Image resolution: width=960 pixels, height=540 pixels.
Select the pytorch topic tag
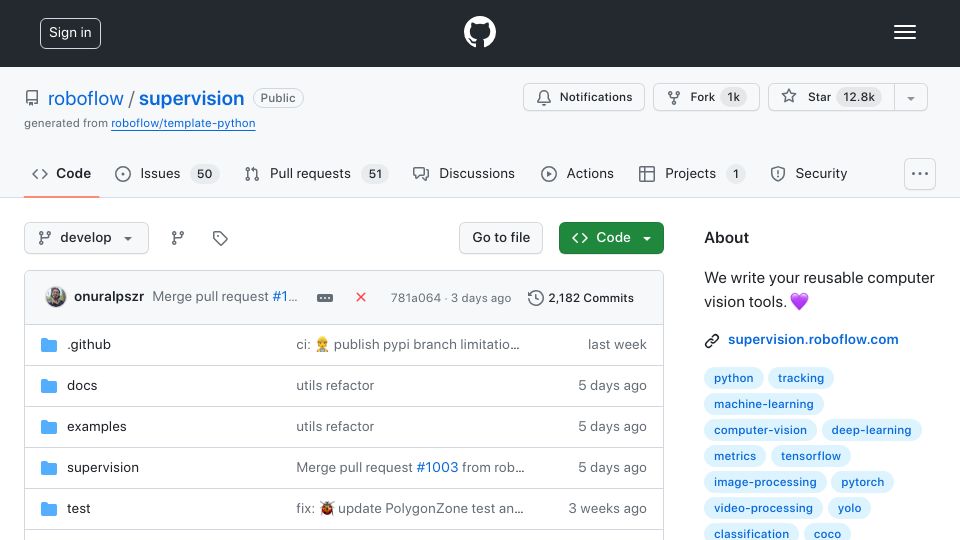[863, 482]
